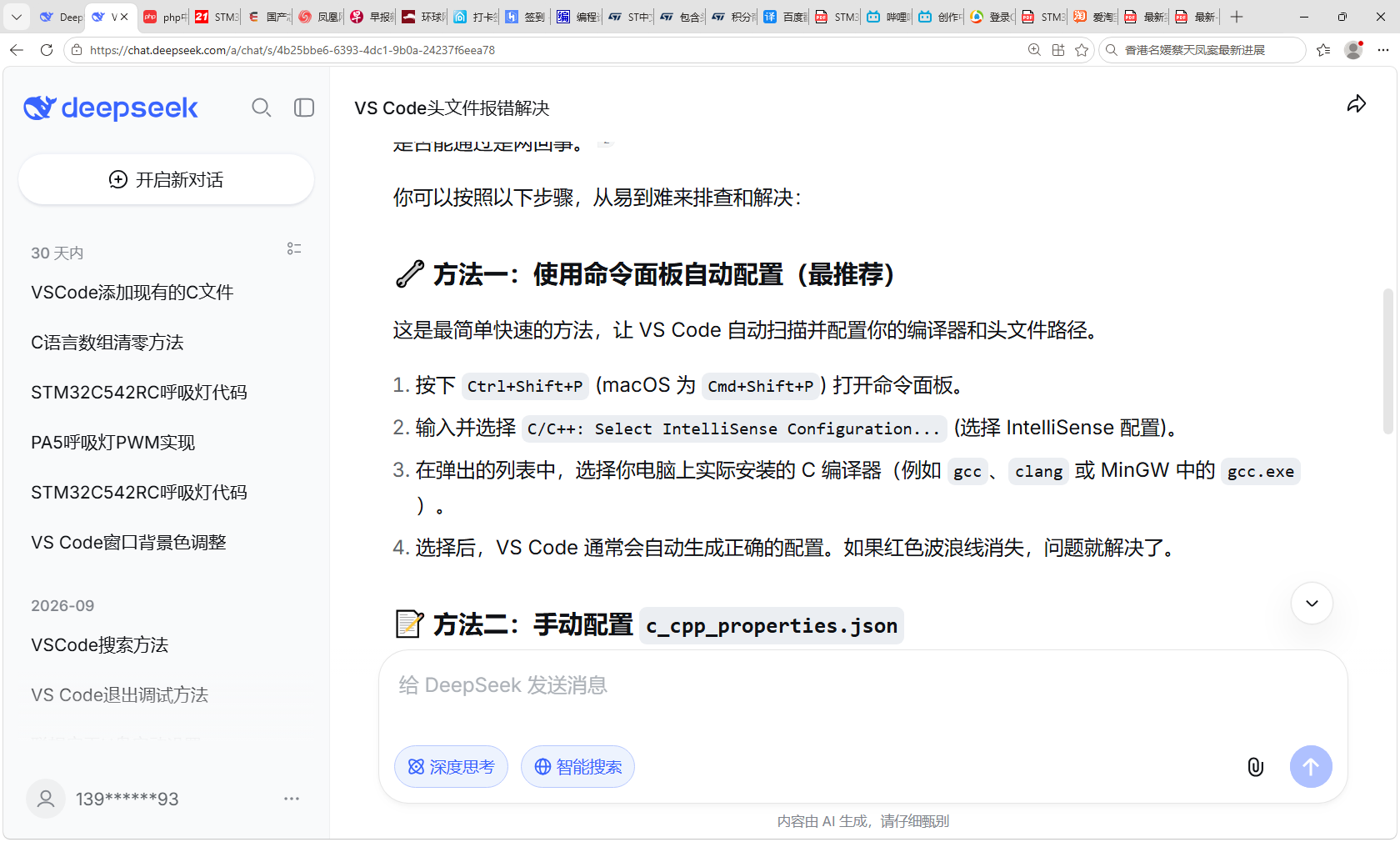Open the DeepSeek chat search icon
This screenshot has width=1400, height=842.
tap(262, 108)
